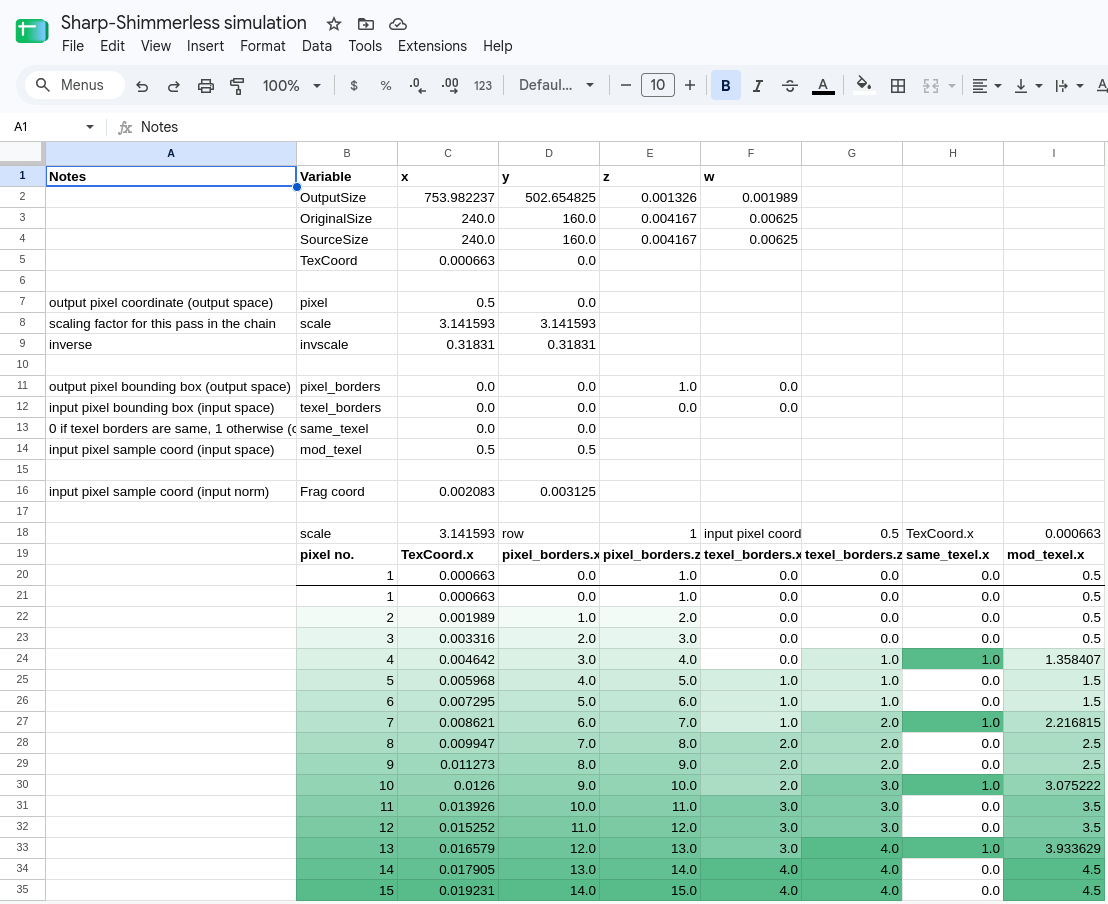Decrease decimal places

coord(418,86)
